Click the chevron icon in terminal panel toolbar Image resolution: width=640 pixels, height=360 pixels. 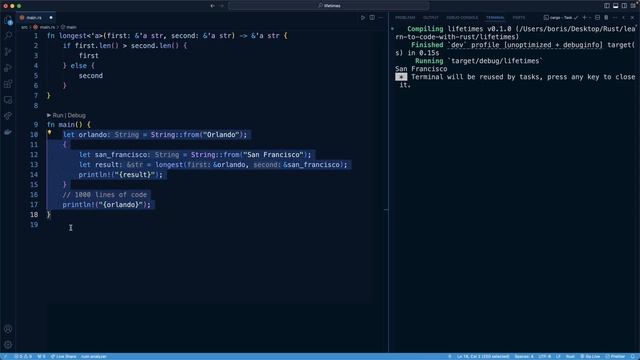[623, 18]
